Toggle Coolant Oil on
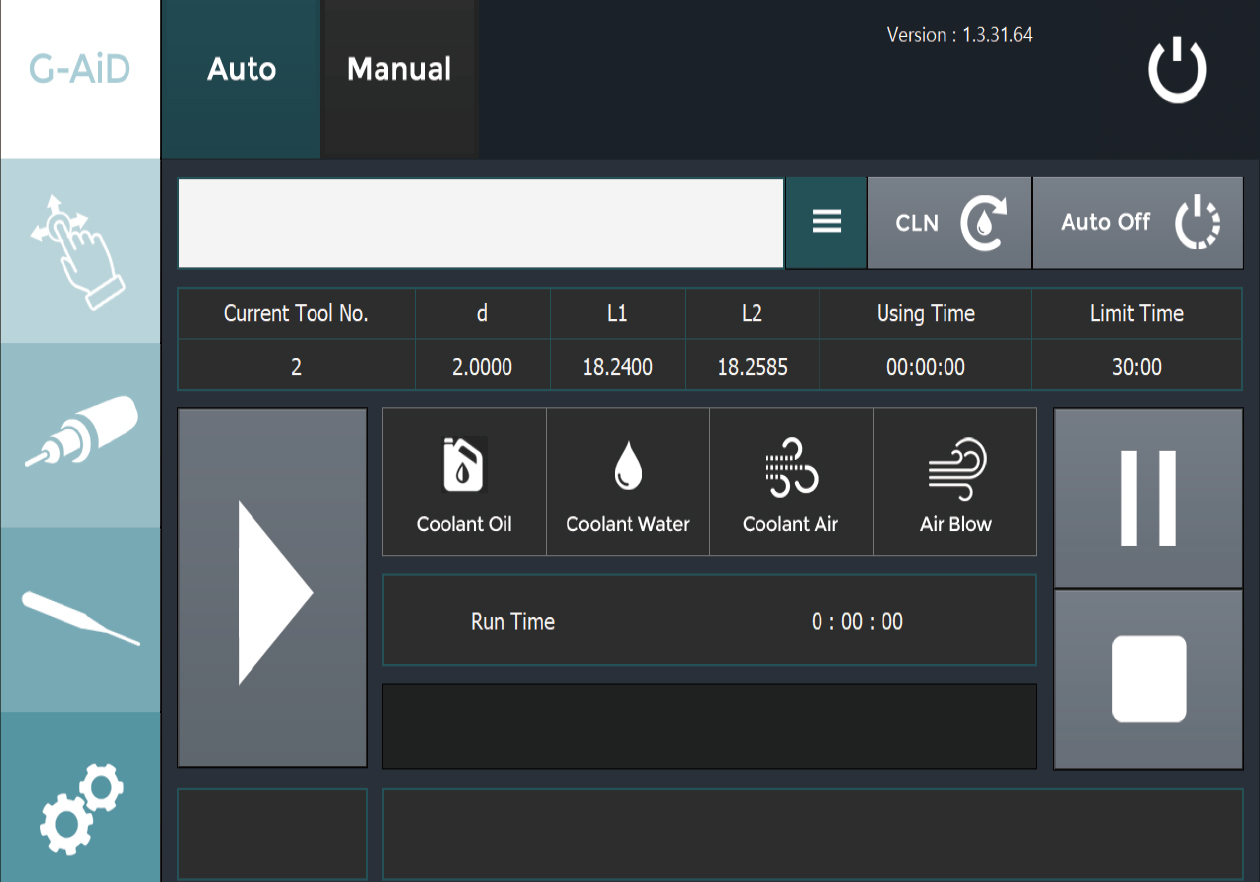 (x=464, y=482)
